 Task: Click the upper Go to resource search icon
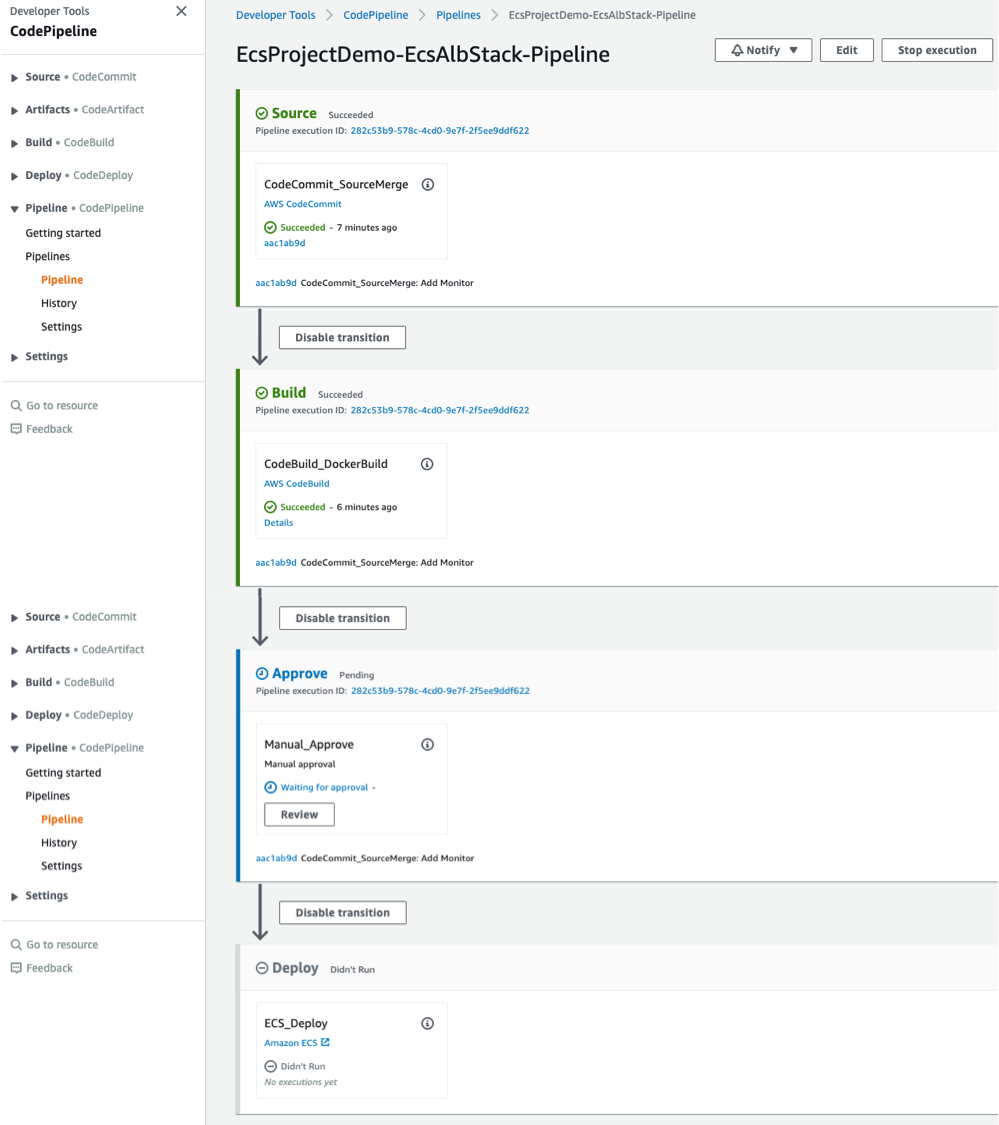pyautogui.click(x=16, y=405)
